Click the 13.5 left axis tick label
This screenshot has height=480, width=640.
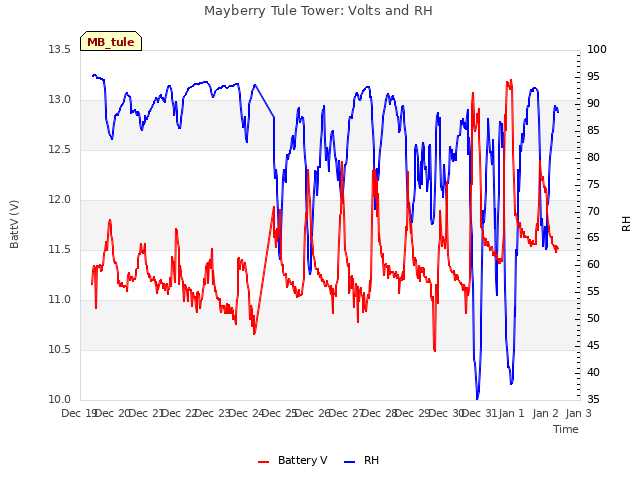[x=59, y=49]
